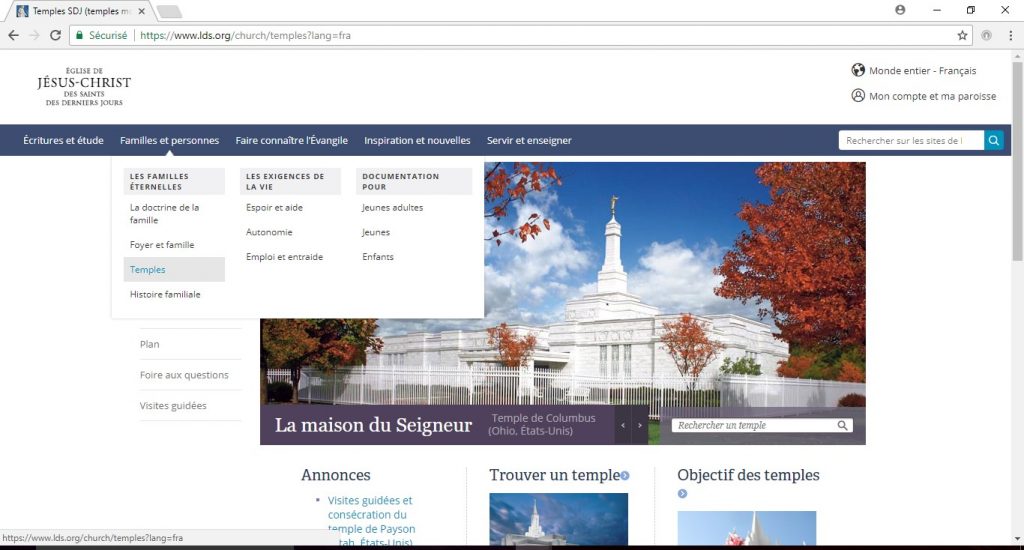Open Emploi et entraide link

[x=284, y=257]
